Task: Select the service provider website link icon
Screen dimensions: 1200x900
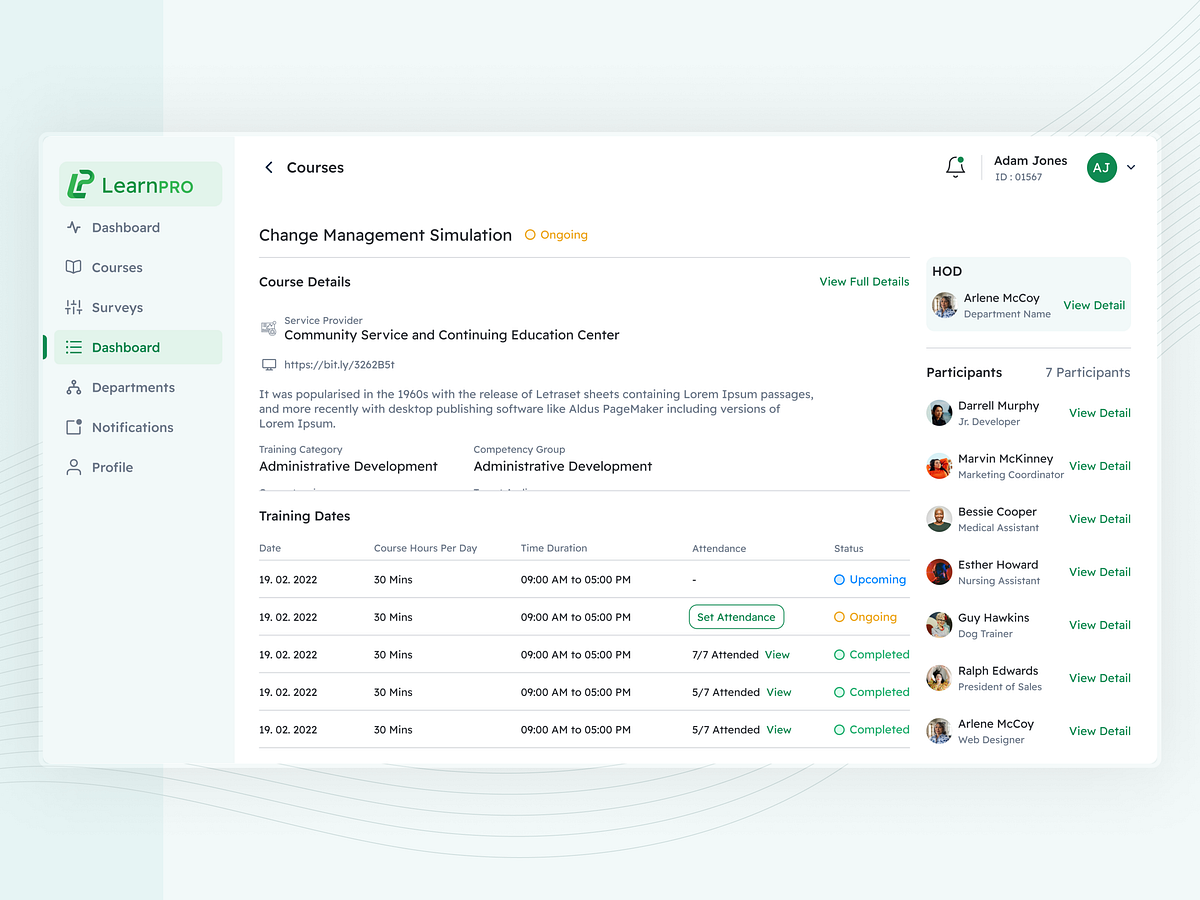Action: 267,365
